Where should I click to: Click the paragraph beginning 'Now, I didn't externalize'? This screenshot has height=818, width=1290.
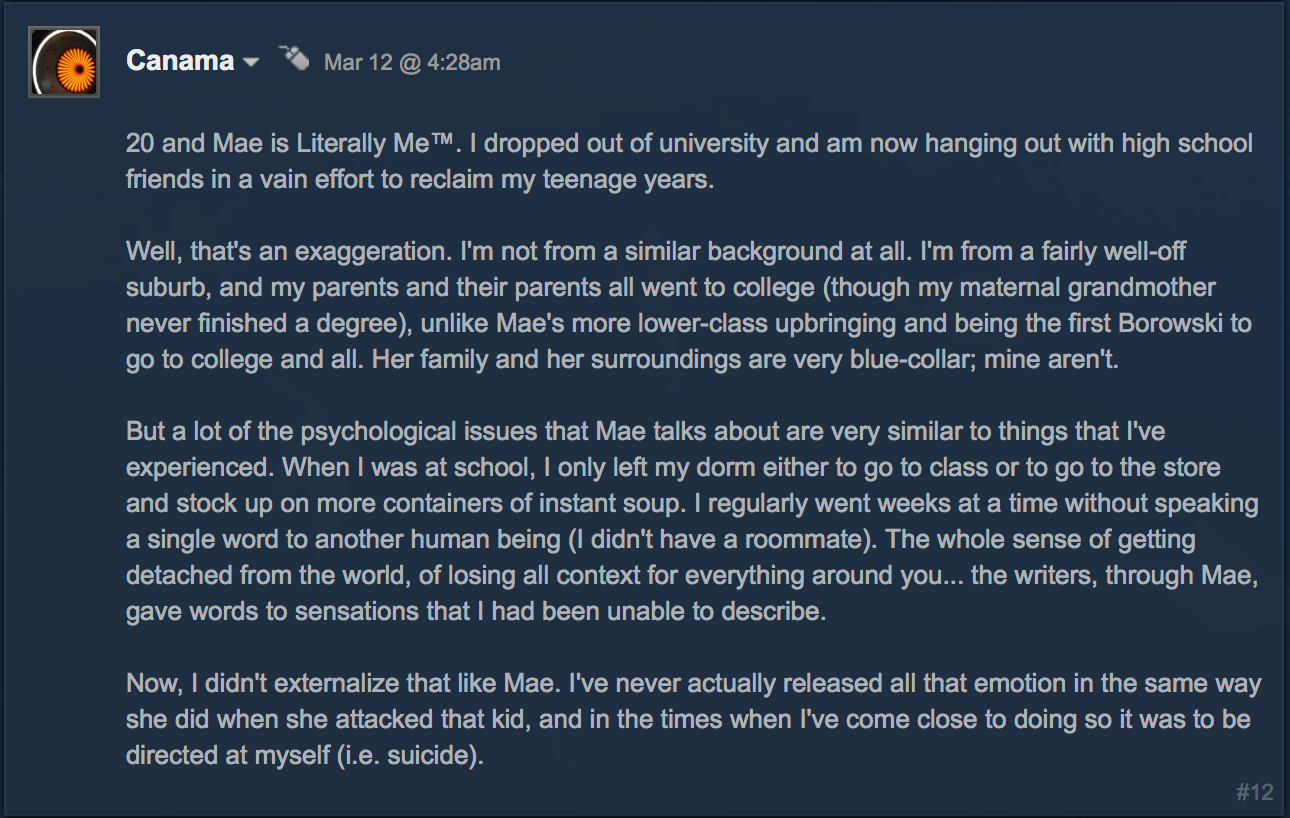click(x=693, y=720)
